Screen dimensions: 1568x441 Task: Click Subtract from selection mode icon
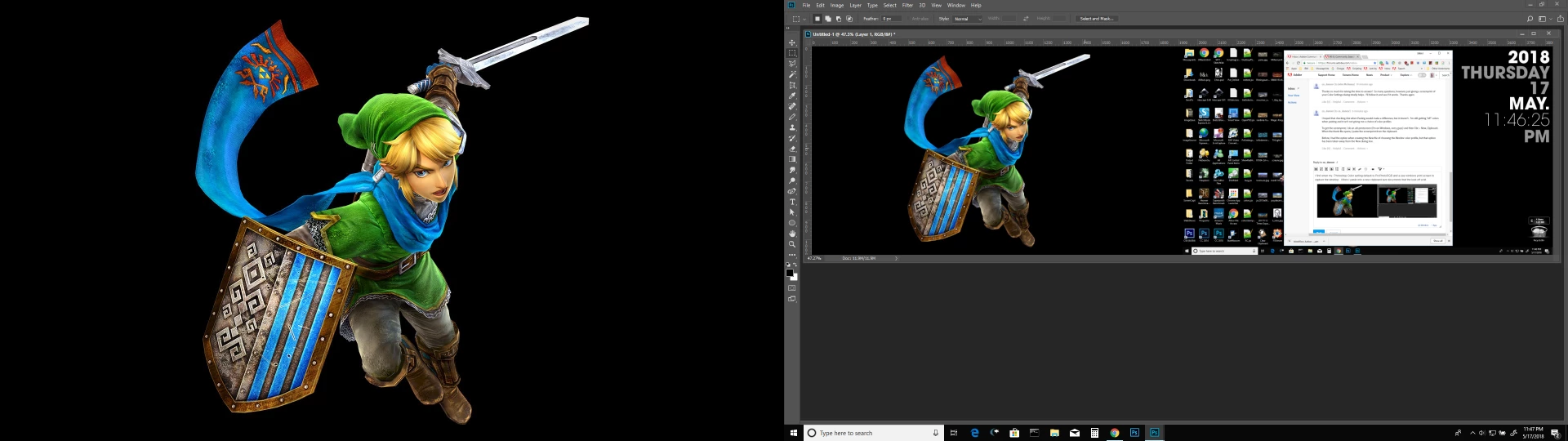(839, 19)
